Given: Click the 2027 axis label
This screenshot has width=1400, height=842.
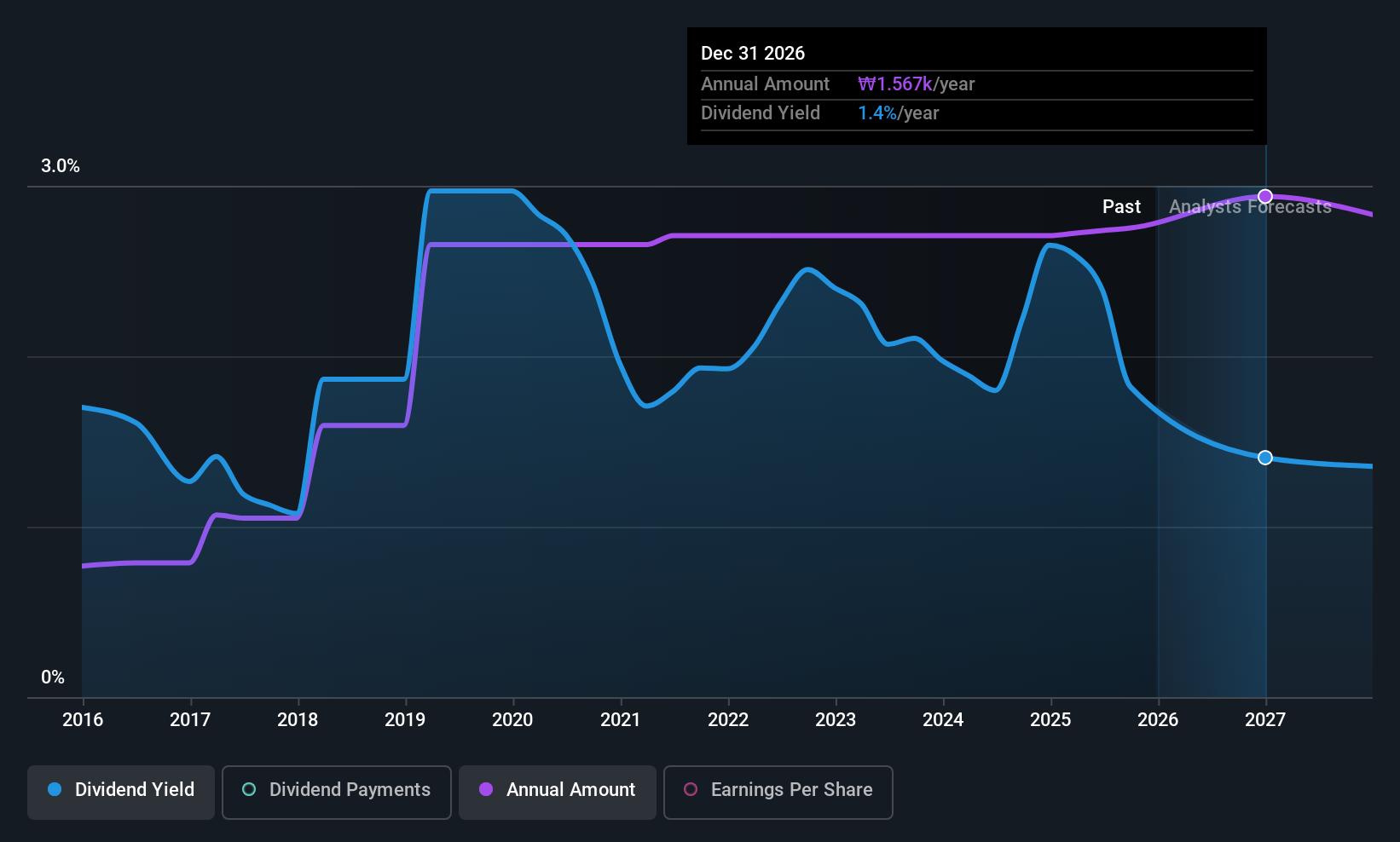Looking at the screenshot, I should pos(1265,720).
